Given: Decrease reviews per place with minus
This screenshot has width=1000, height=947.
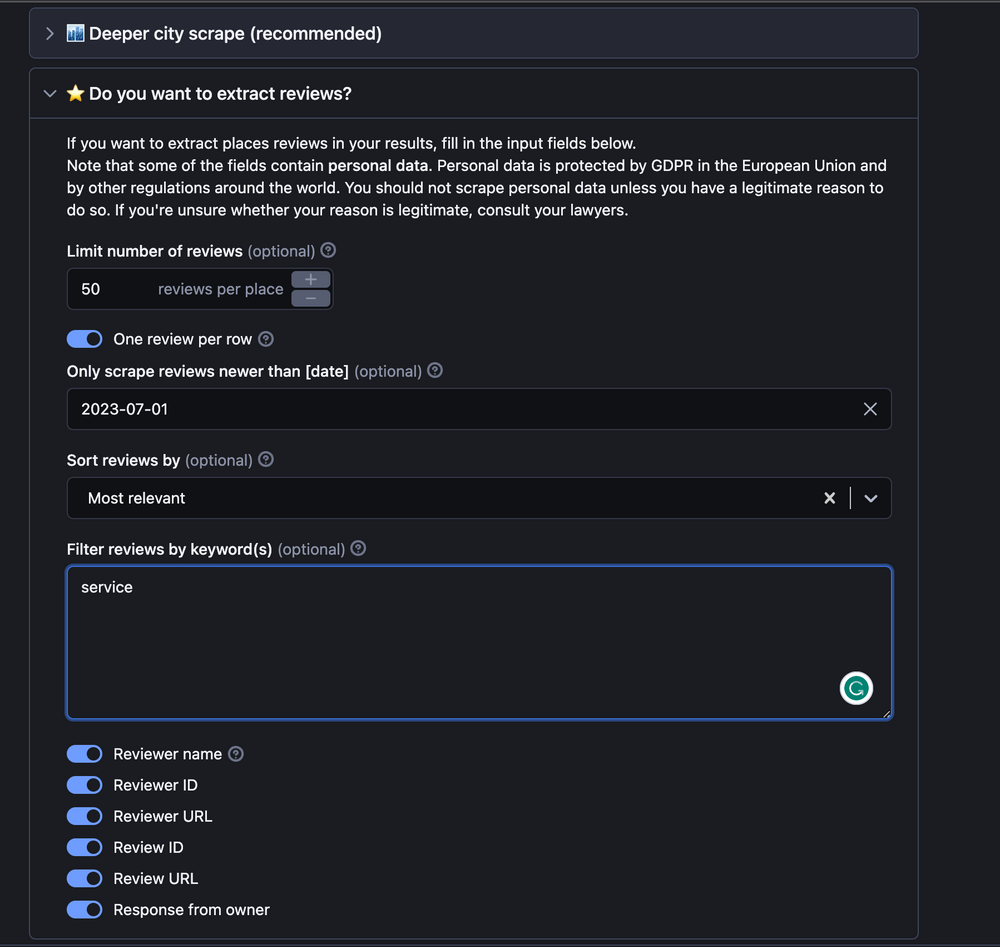Looking at the screenshot, I should click(311, 298).
